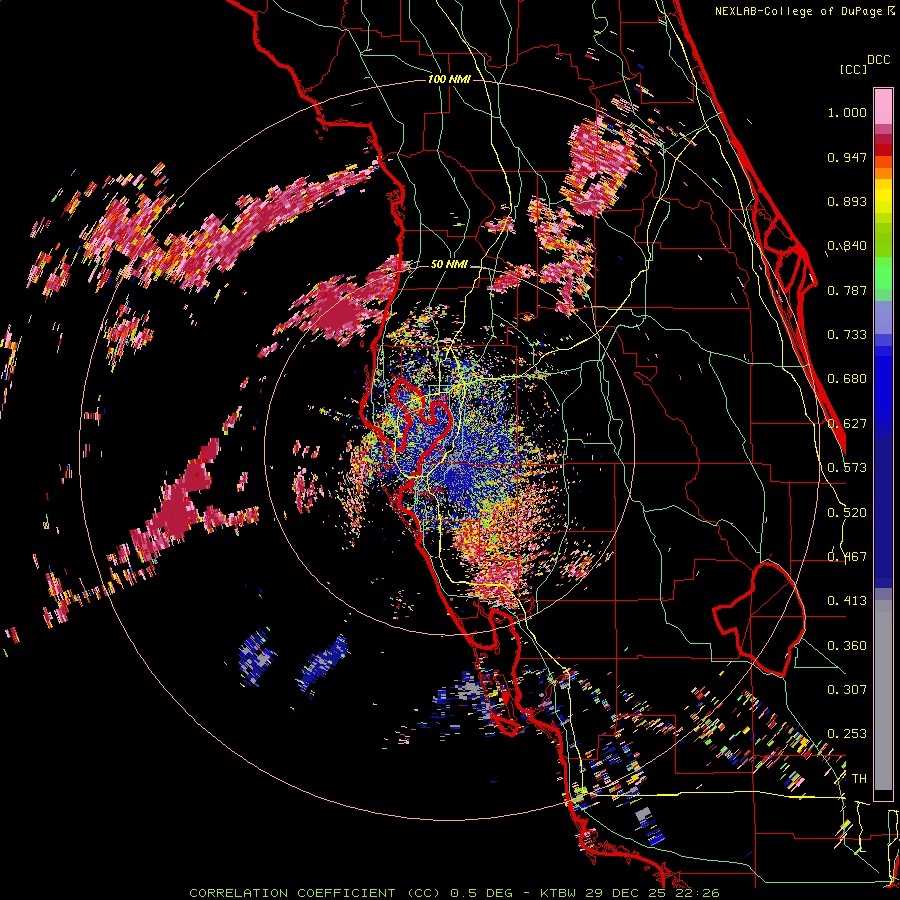
Task: Click the 0.467 scale value
Action: click(x=847, y=557)
